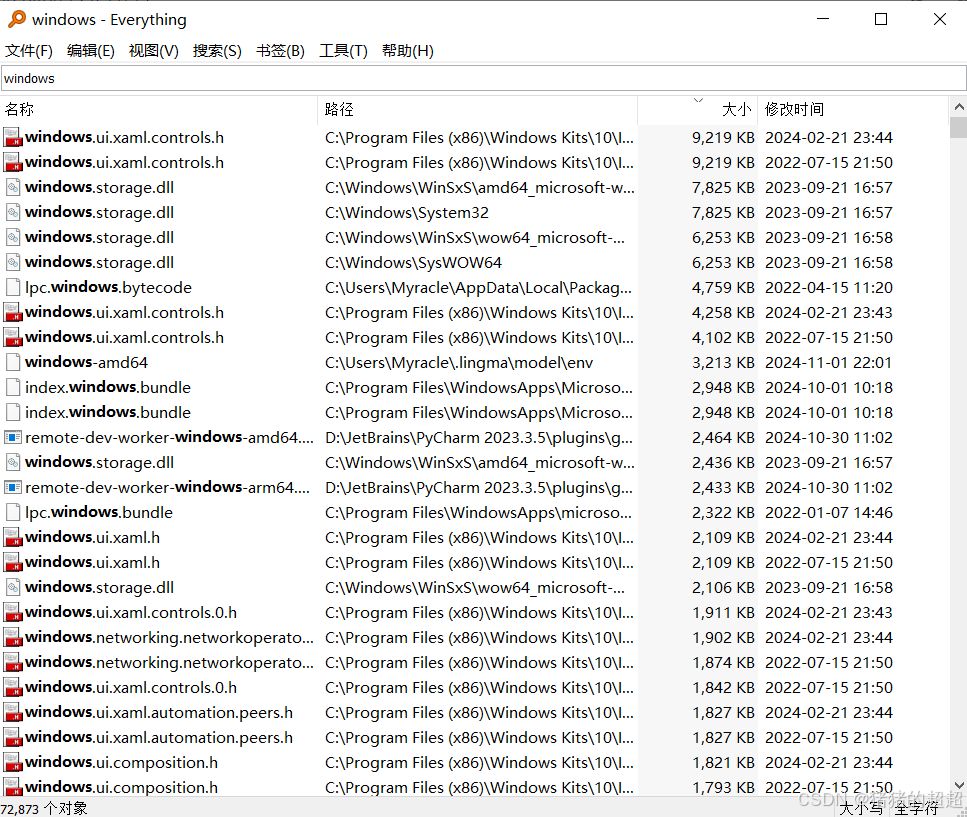Click icon of the 1,842 KB windows.ui.xaml.controls.0.h
Viewport: 967px width, 817px height.
click(x=12, y=688)
